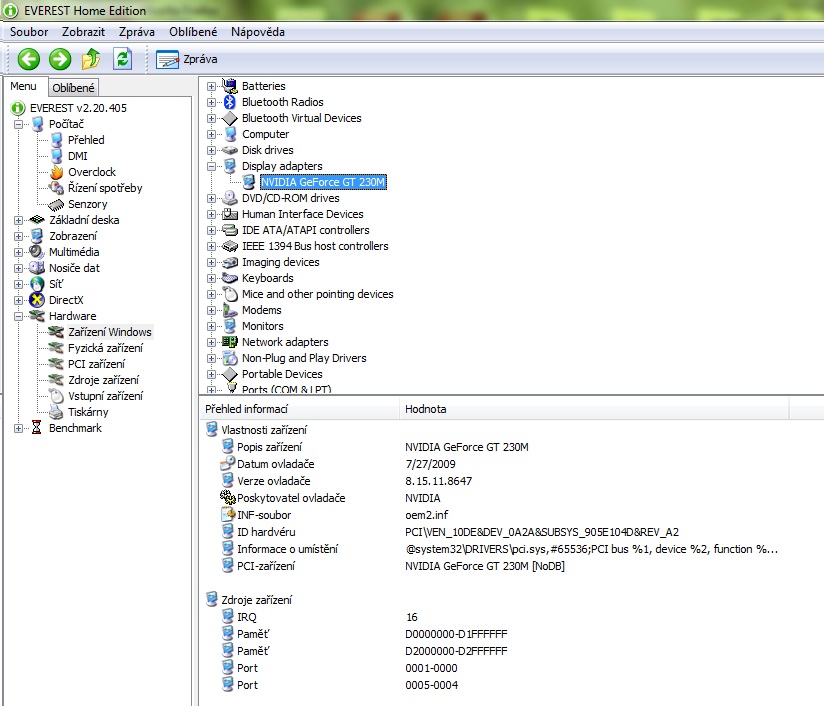The width and height of the screenshot is (824, 706).
Task: Expand the Nosiče dat tree node
Action: click(x=18, y=268)
